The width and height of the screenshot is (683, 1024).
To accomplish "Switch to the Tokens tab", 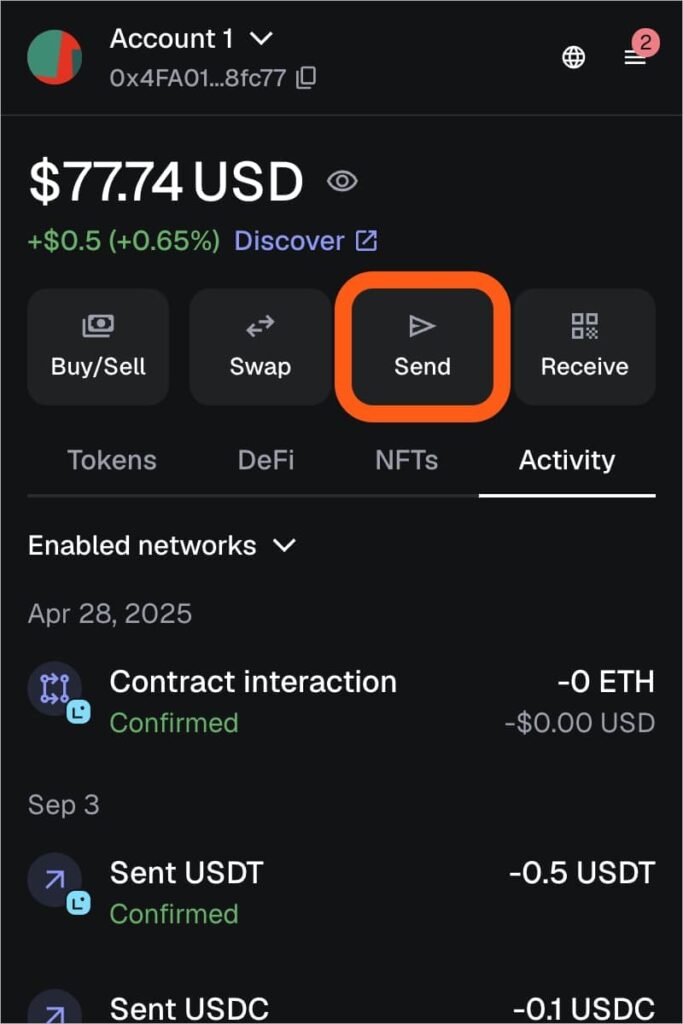I will tap(112, 460).
